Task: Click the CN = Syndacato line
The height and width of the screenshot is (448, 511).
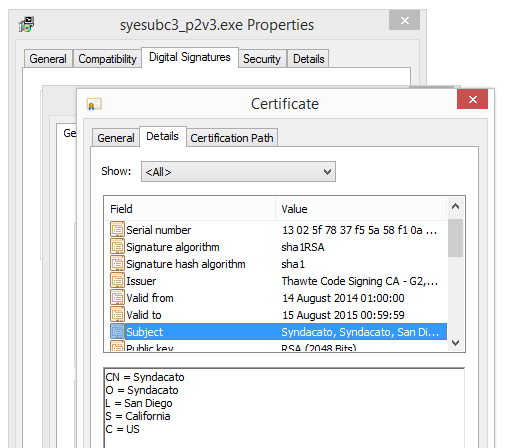Action: coord(145,377)
